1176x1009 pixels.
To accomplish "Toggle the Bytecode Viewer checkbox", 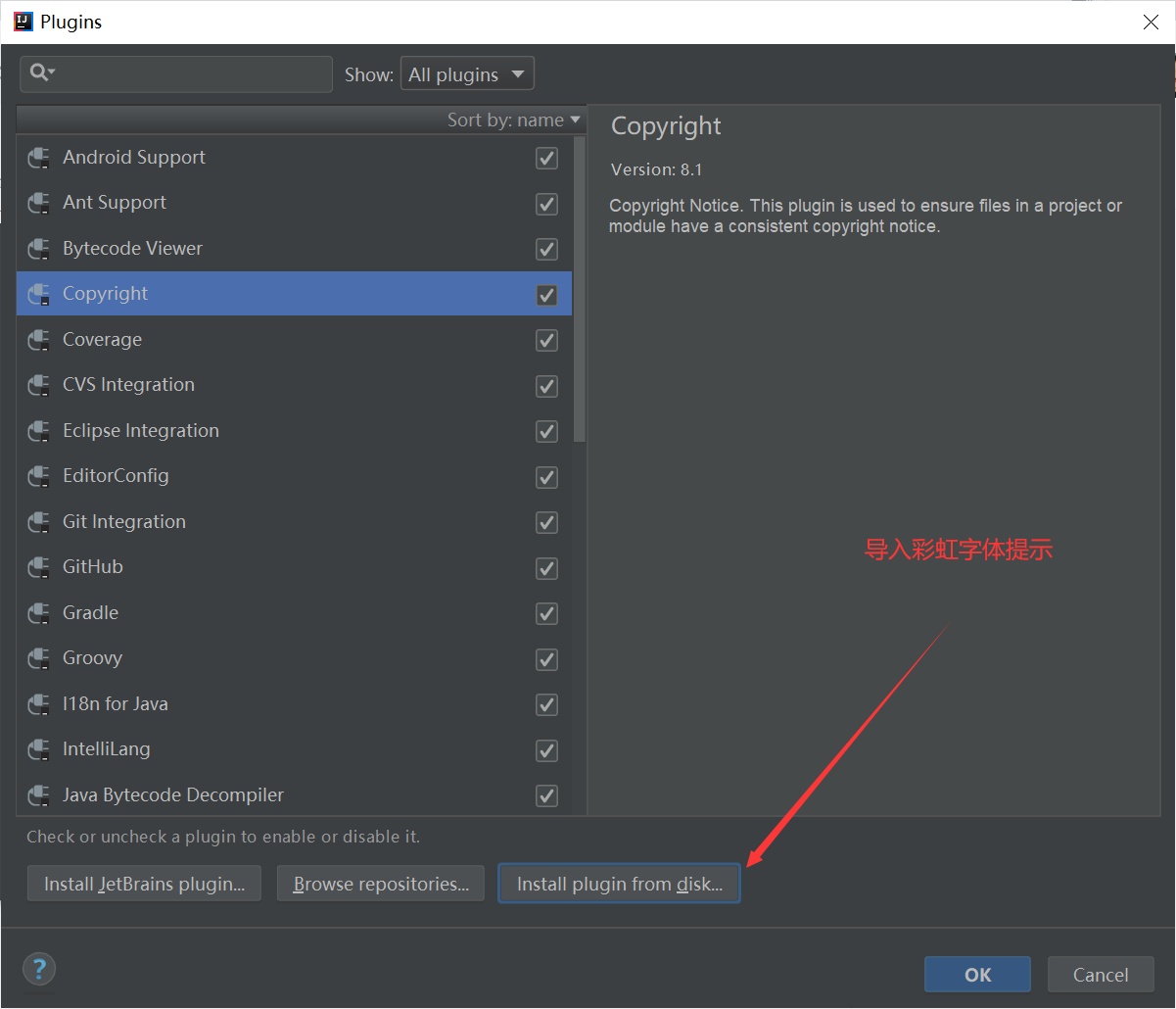I will pyautogui.click(x=546, y=249).
